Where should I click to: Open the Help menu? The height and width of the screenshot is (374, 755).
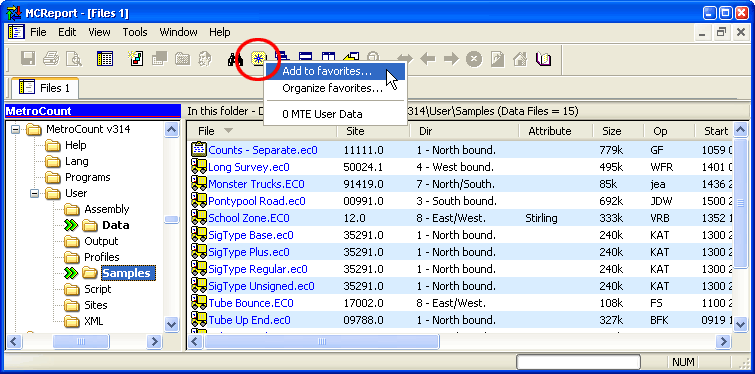coord(220,32)
